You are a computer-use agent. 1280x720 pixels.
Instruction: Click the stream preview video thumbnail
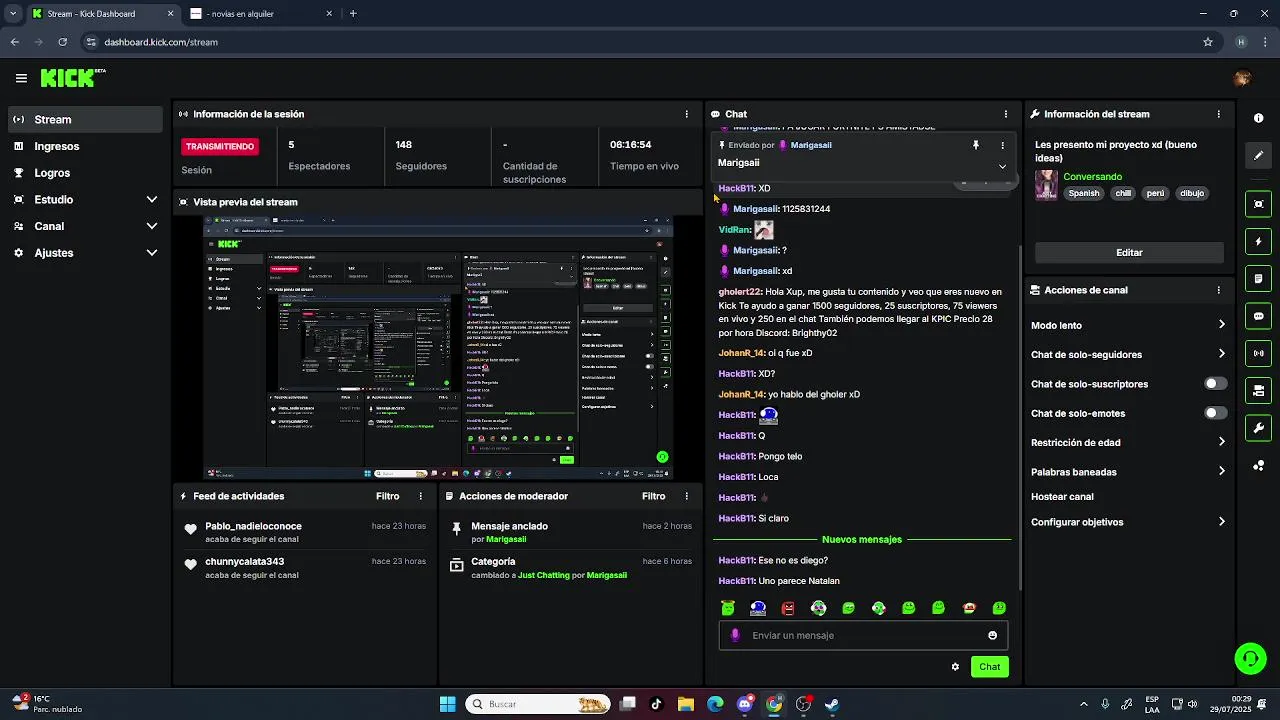click(x=438, y=347)
